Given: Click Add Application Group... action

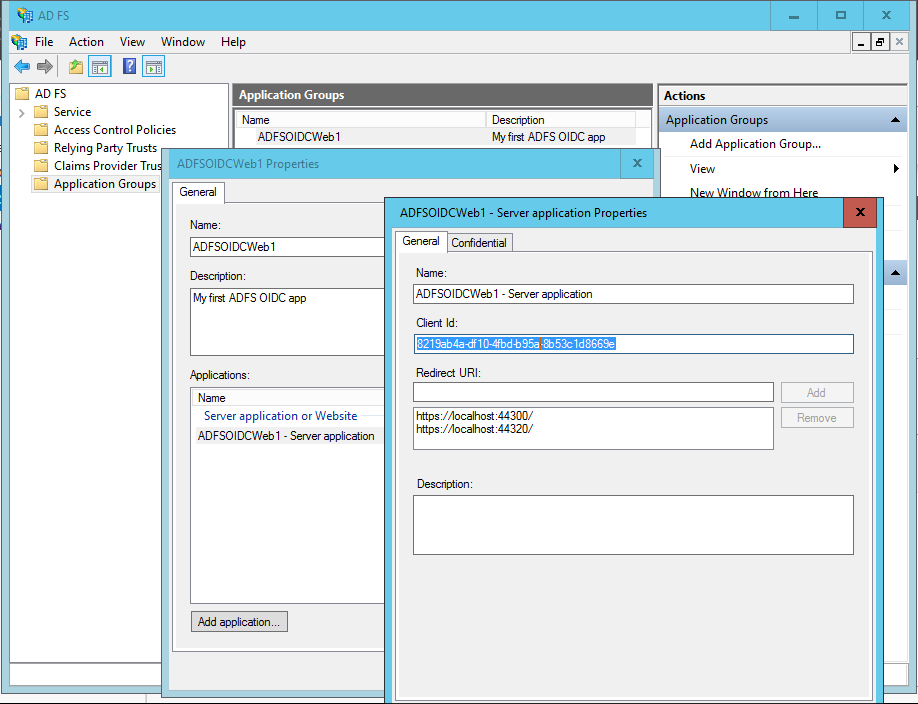Looking at the screenshot, I should pos(755,144).
